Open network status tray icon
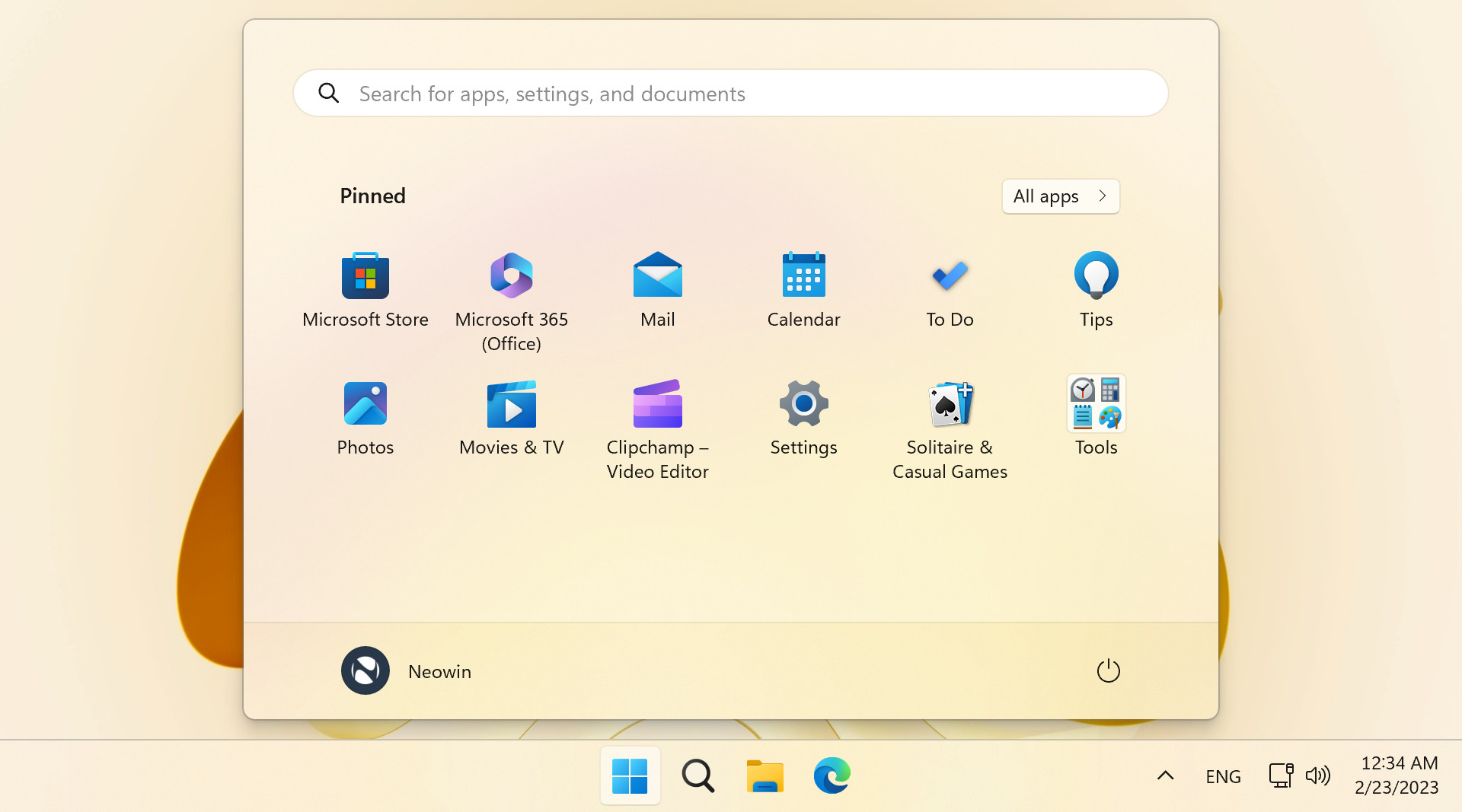The image size is (1462, 812). [1282, 776]
